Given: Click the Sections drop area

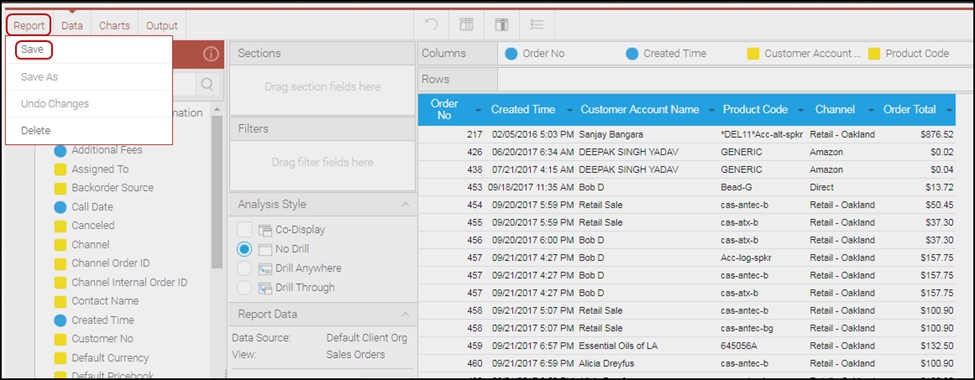Looking at the screenshot, I should tap(322, 90).
